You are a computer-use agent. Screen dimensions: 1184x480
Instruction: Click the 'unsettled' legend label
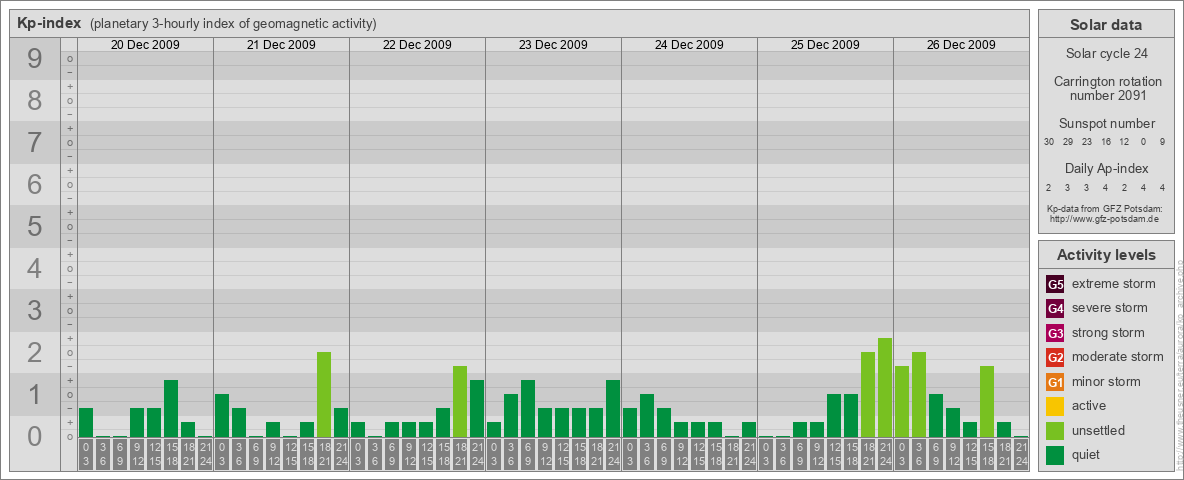pyautogui.click(x=1099, y=430)
